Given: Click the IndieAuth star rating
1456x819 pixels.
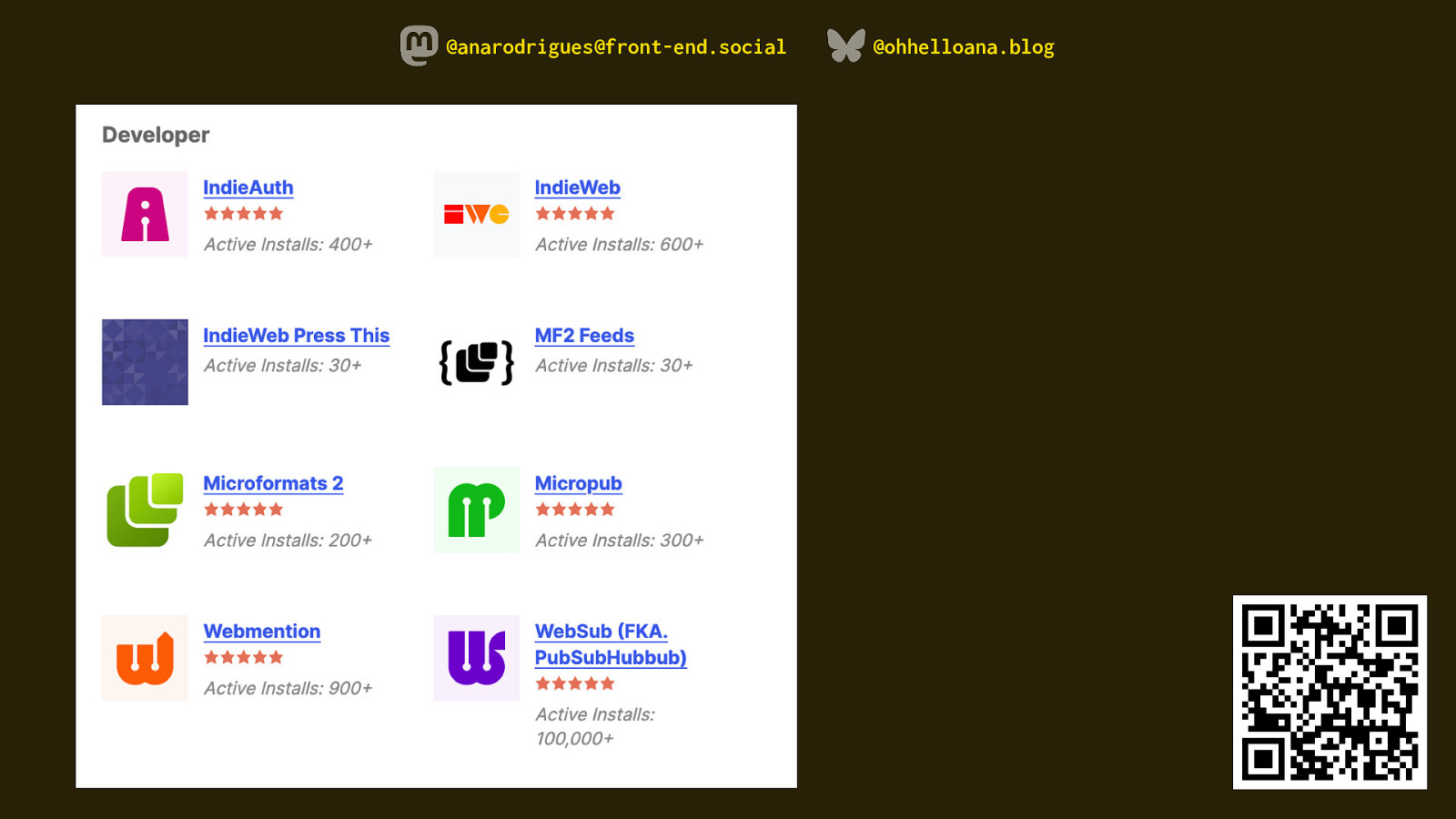Looking at the screenshot, I should 244,214.
